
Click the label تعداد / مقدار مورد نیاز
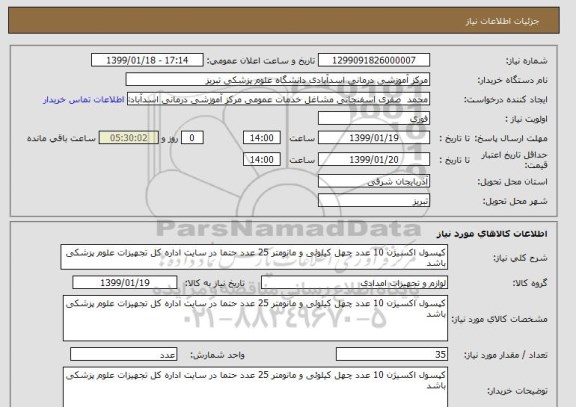505,355
